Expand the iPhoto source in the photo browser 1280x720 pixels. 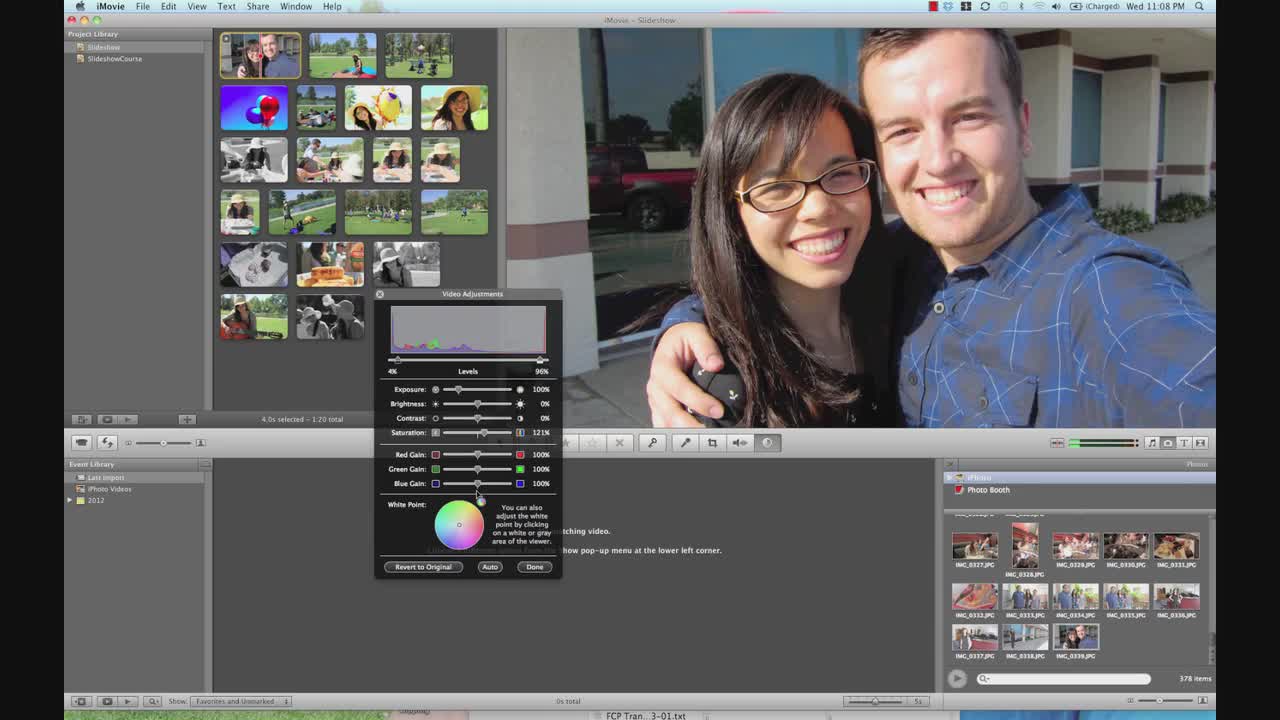pos(949,478)
